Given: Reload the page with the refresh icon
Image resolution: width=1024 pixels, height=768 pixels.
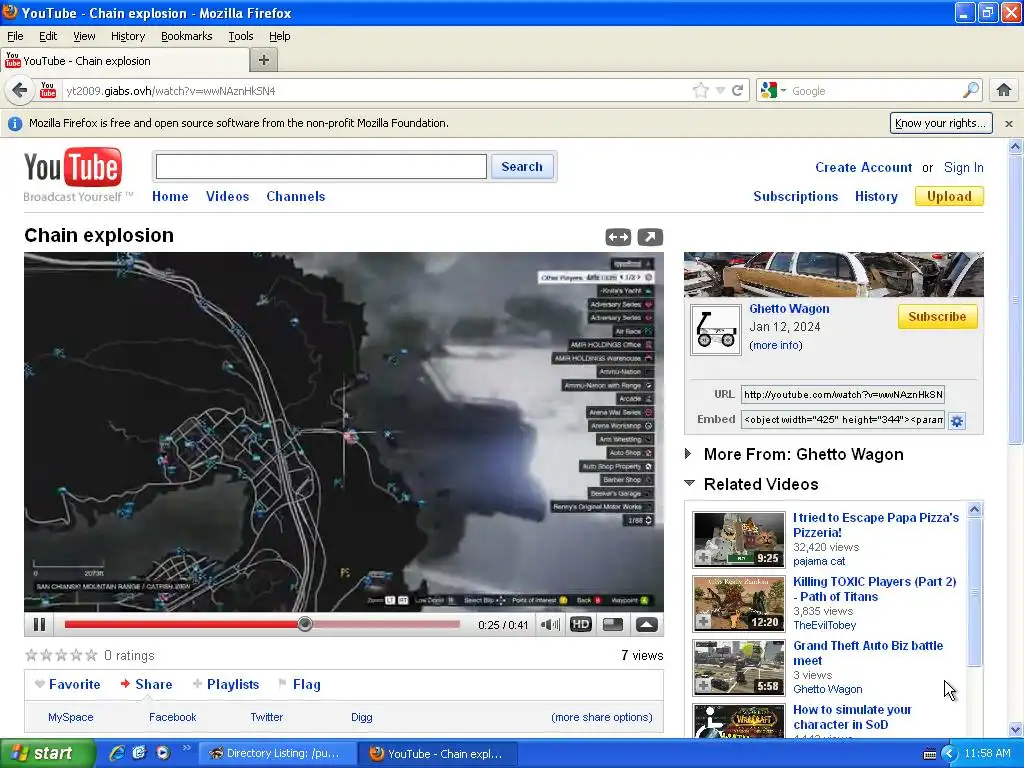Looking at the screenshot, I should pos(737,90).
